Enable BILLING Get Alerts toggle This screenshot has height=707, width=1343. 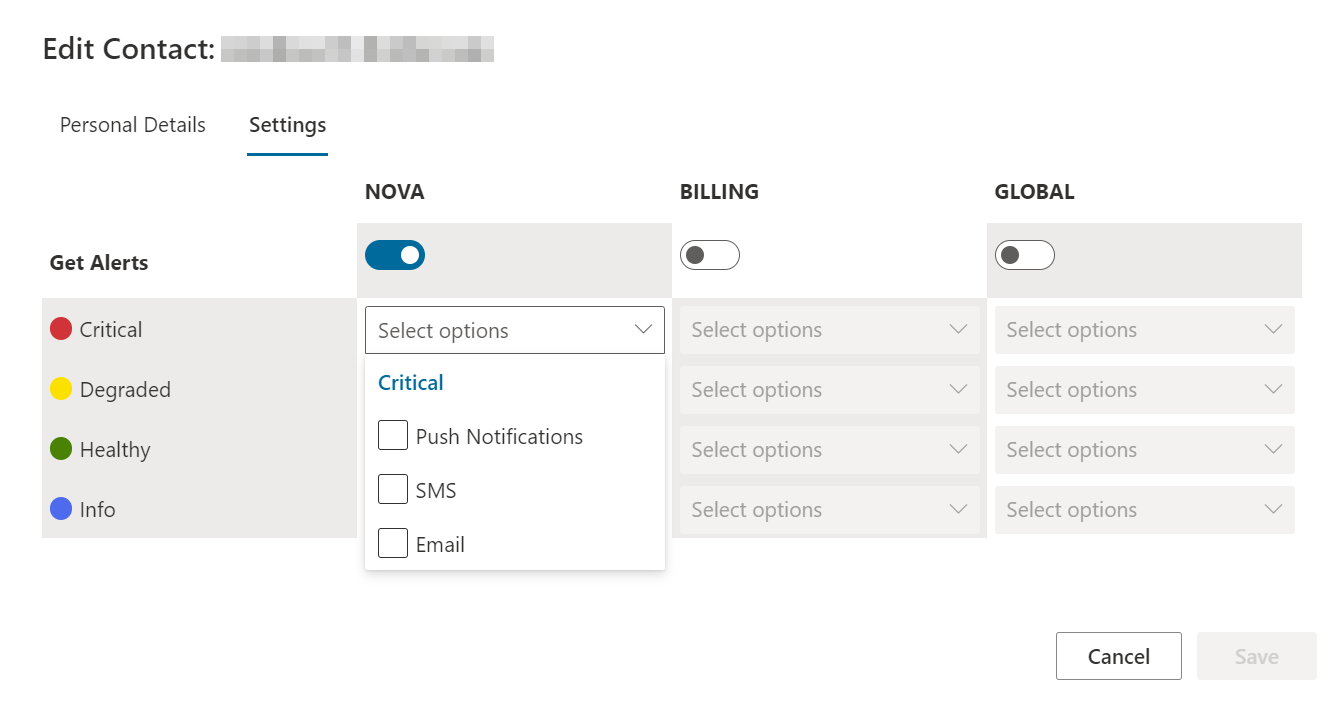tap(710, 255)
